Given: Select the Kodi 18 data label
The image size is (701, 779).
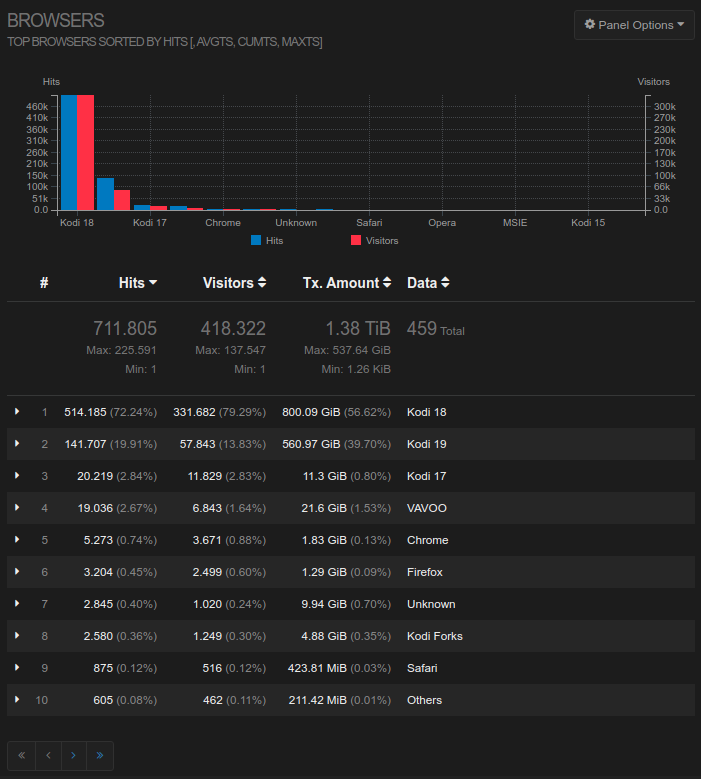Looking at the screenshot, I should (x=426, y=412).
